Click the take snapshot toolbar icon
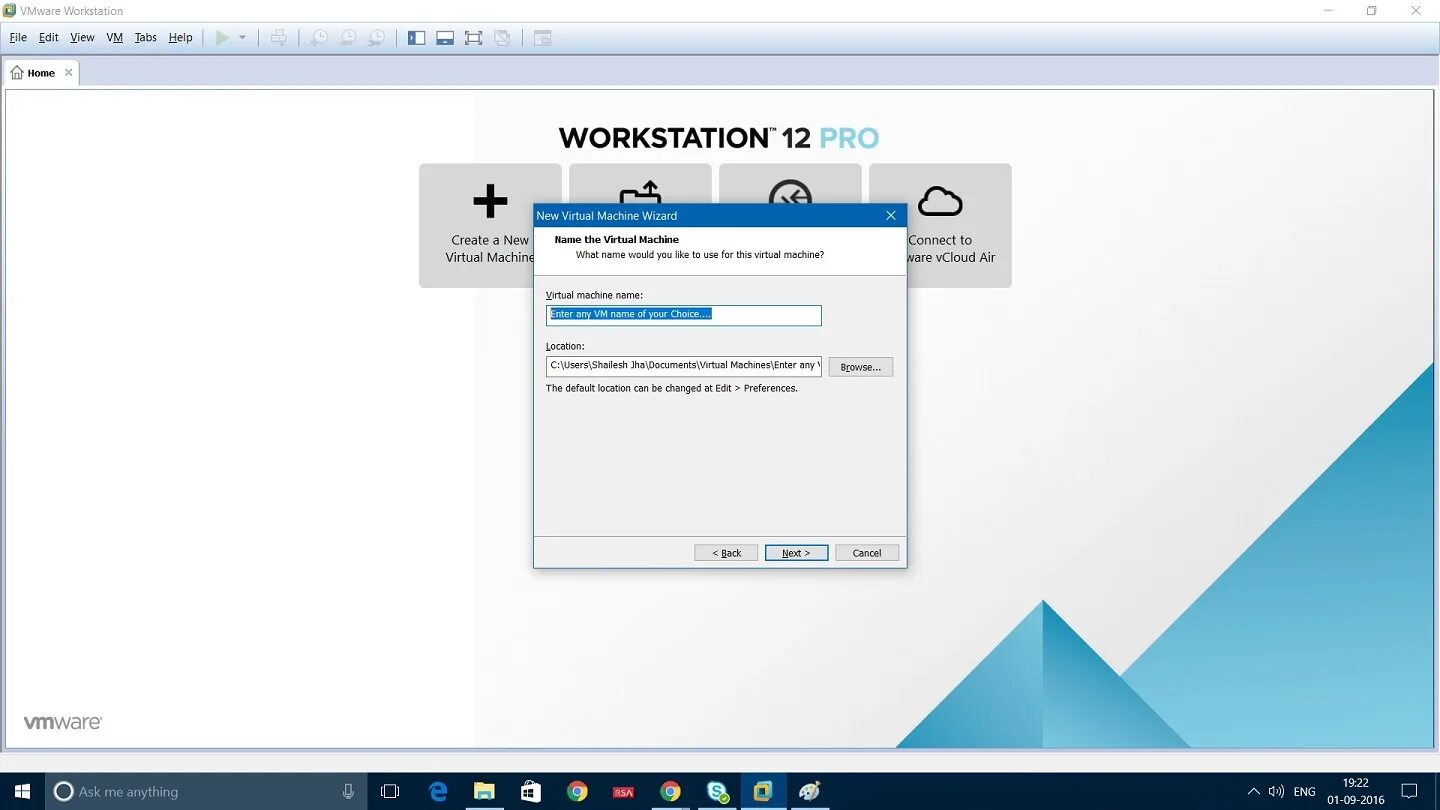This screenshot has width=1440, height=810. (319, 38)
